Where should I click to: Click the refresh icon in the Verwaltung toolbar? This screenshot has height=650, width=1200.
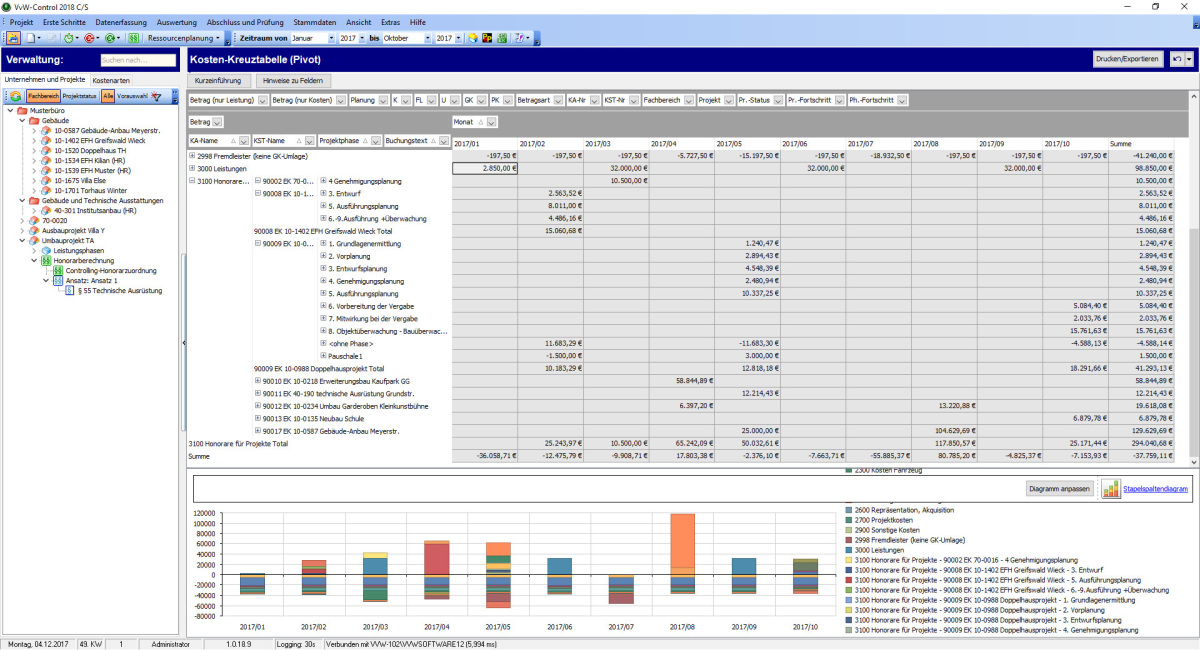(15, 96)
